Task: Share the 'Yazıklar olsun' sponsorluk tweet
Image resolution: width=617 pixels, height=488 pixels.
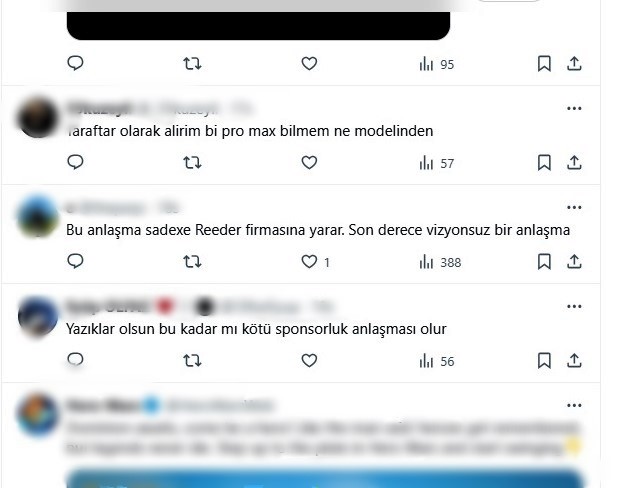Action: [x=574, y=360]
